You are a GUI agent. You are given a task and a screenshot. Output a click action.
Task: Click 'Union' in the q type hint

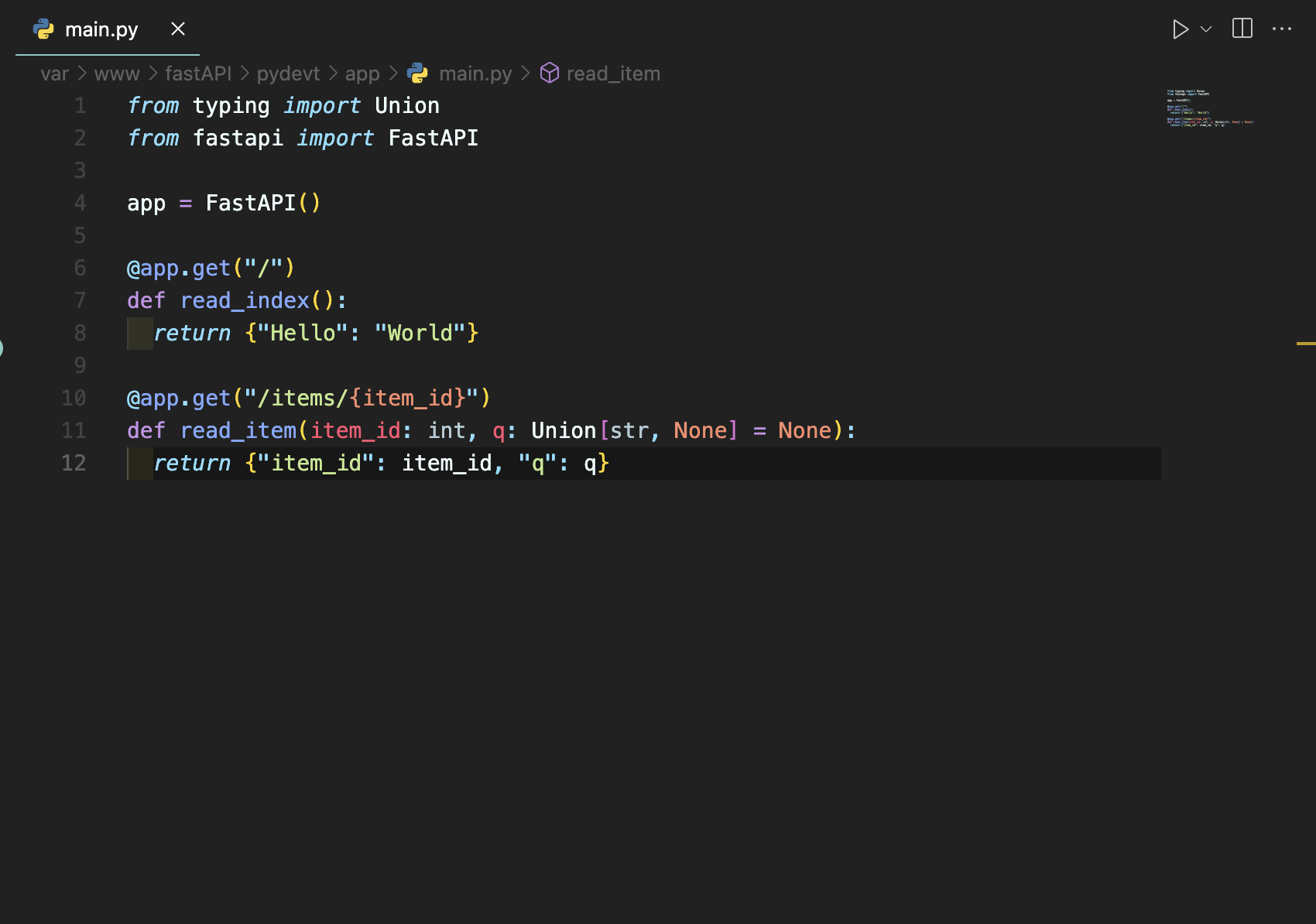coord(564,430)
